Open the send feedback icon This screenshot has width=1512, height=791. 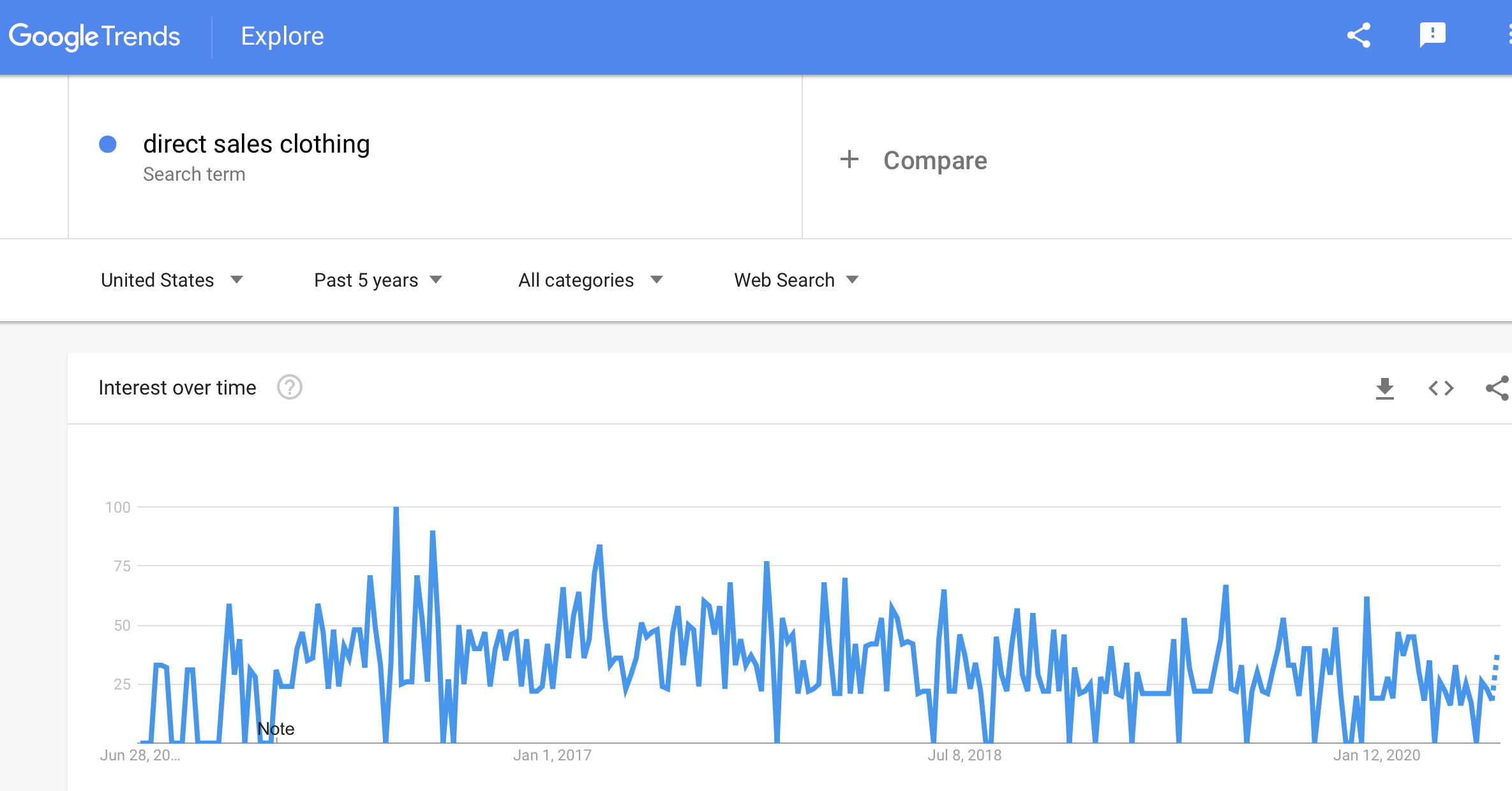pos(1432,35)
